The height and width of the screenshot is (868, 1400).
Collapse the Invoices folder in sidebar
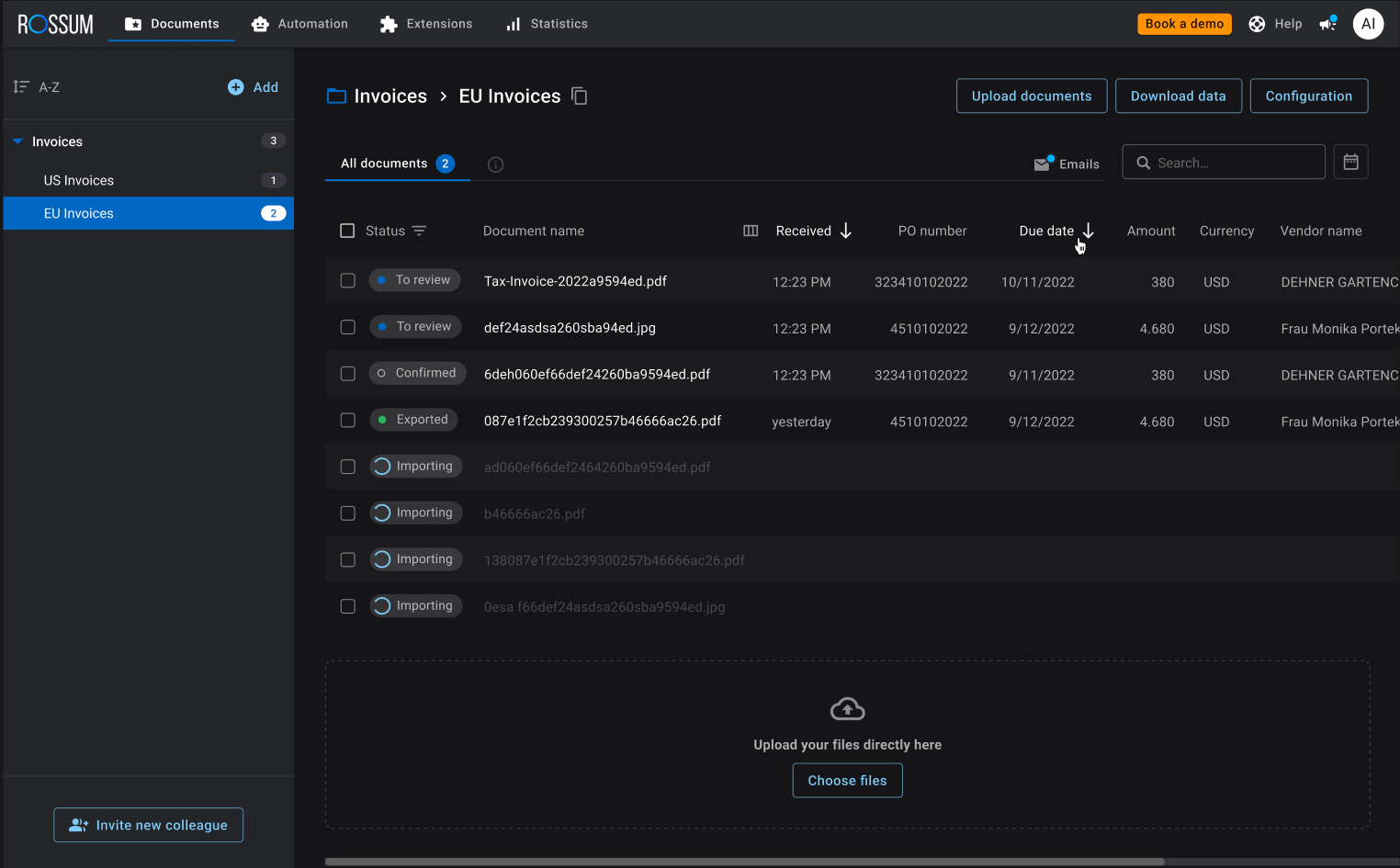pyautogui.click(x=16, y=141)
